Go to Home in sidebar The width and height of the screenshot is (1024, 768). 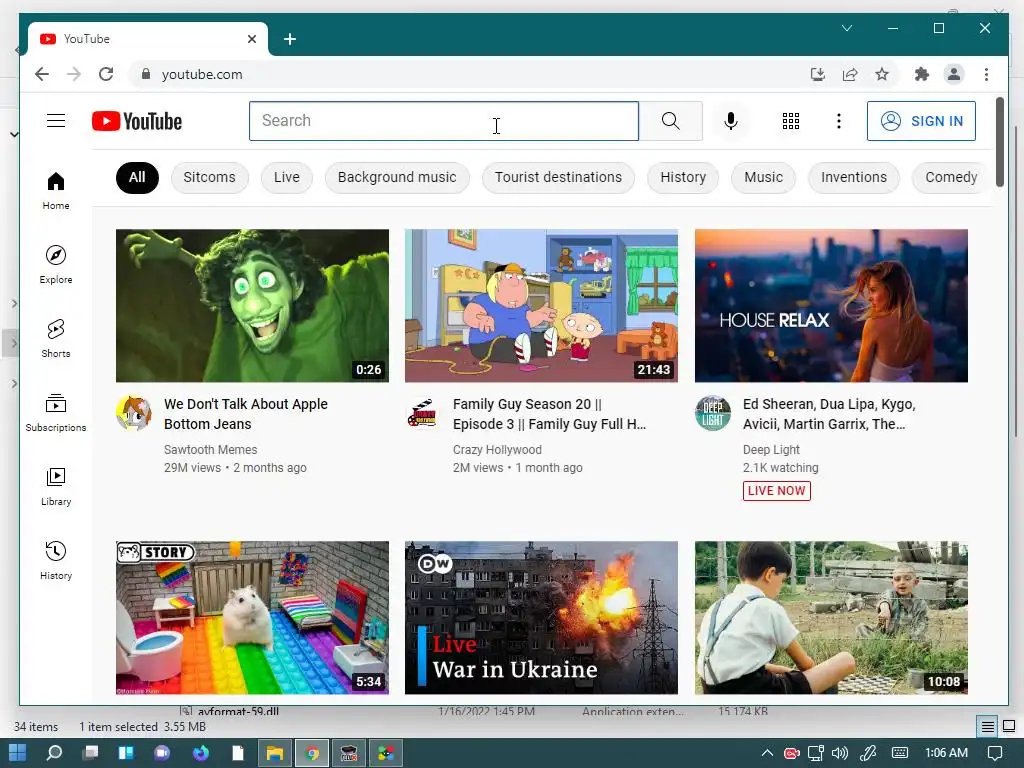pyautogui.click(x=56, y=191)
